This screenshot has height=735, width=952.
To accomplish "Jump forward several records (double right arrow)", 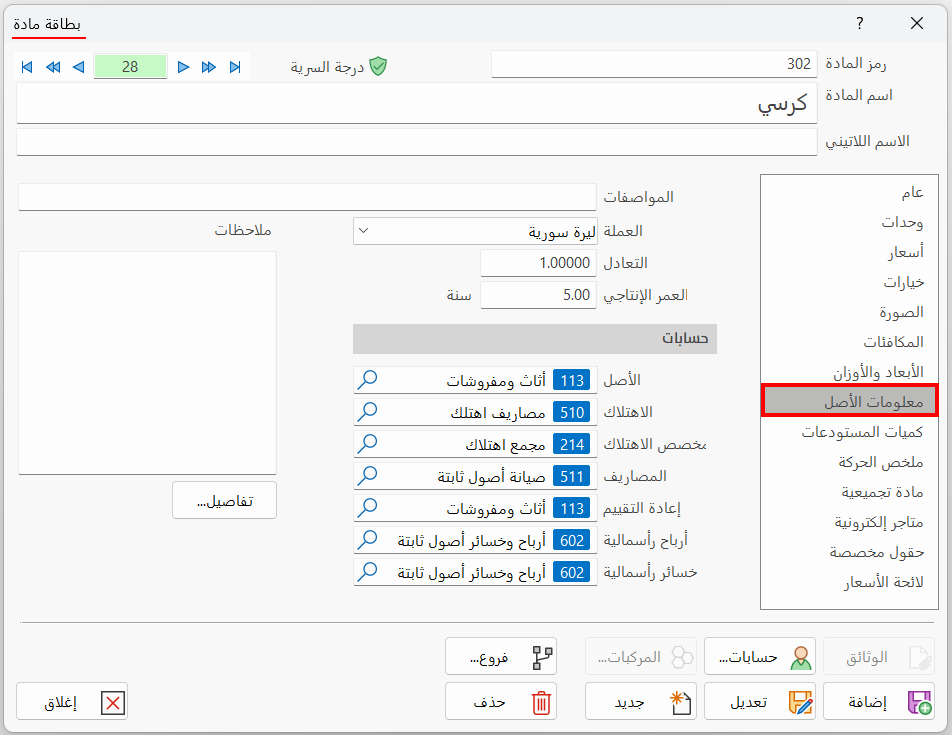I will click(209, 67).
